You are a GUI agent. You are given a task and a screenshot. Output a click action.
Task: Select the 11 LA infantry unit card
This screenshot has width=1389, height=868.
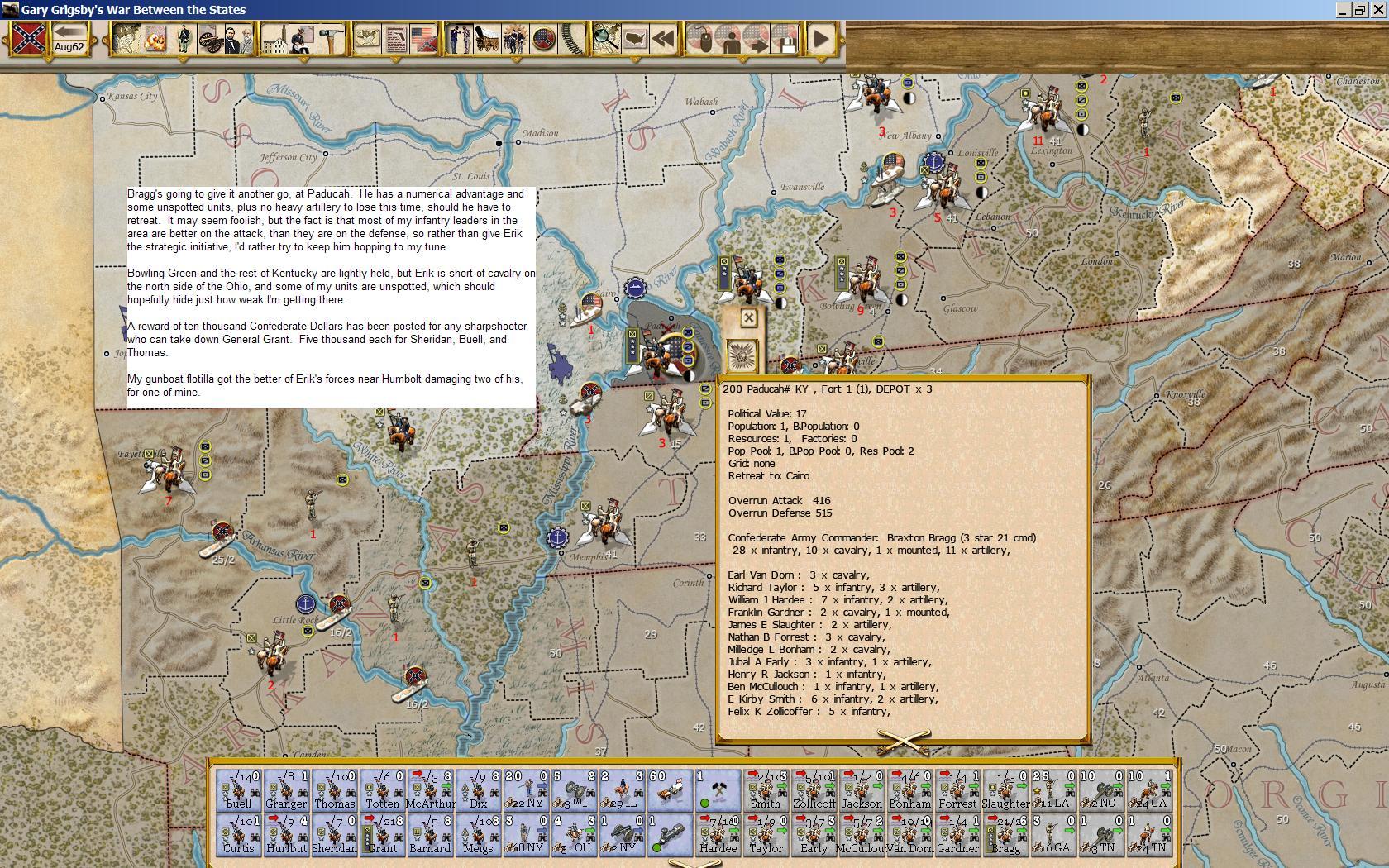click(x=1053, y=789)
